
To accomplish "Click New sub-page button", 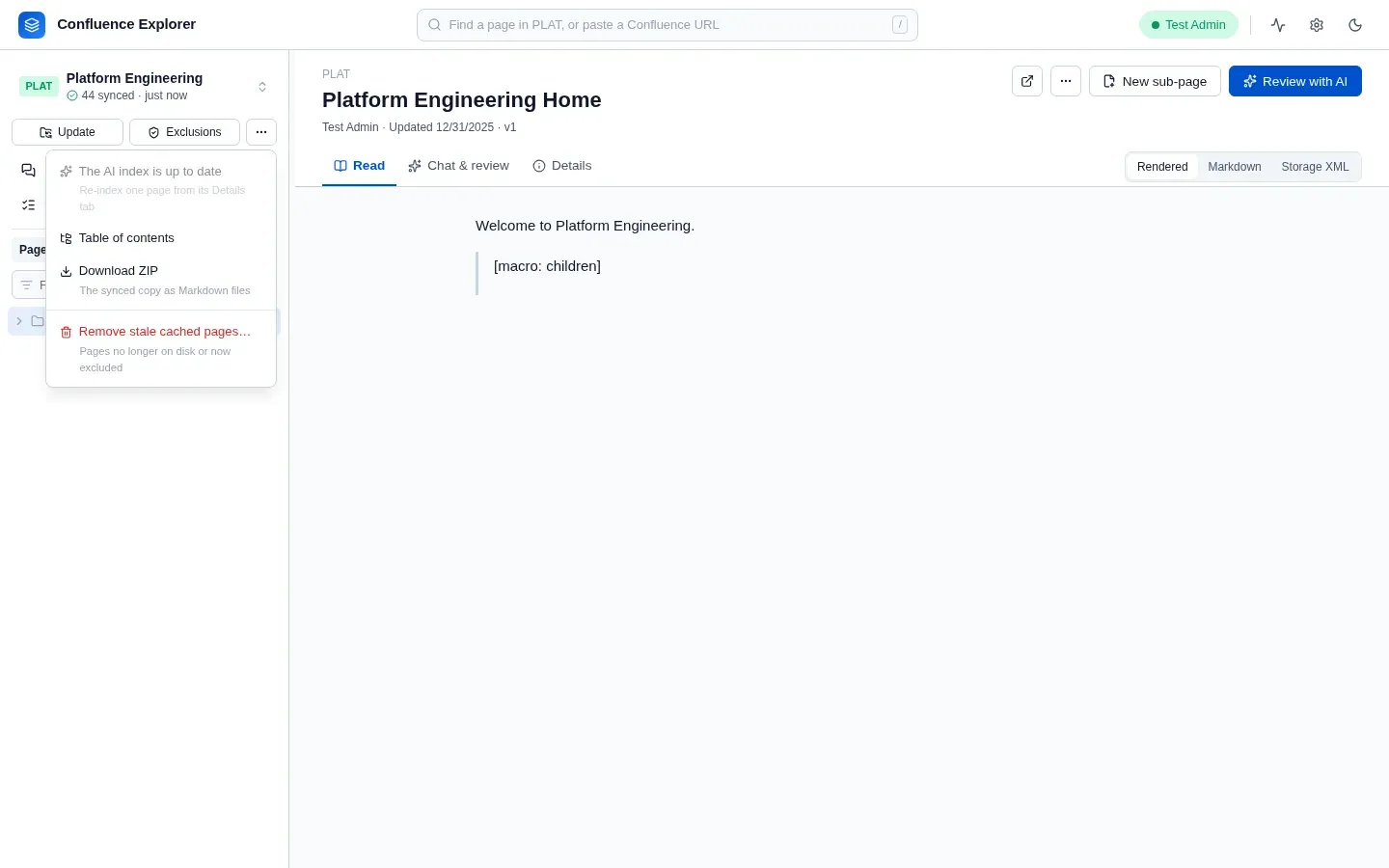I will tap(1155, 81).
